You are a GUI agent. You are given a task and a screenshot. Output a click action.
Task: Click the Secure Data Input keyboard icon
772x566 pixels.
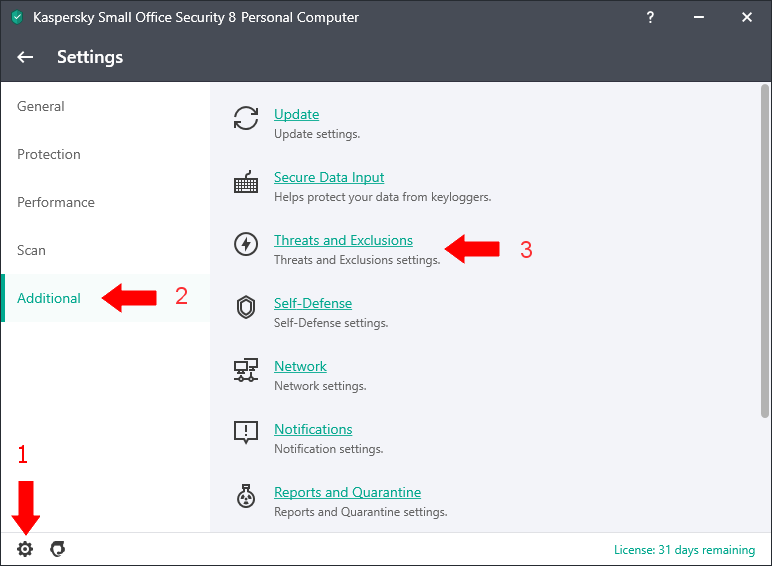[x=246, y=182]
